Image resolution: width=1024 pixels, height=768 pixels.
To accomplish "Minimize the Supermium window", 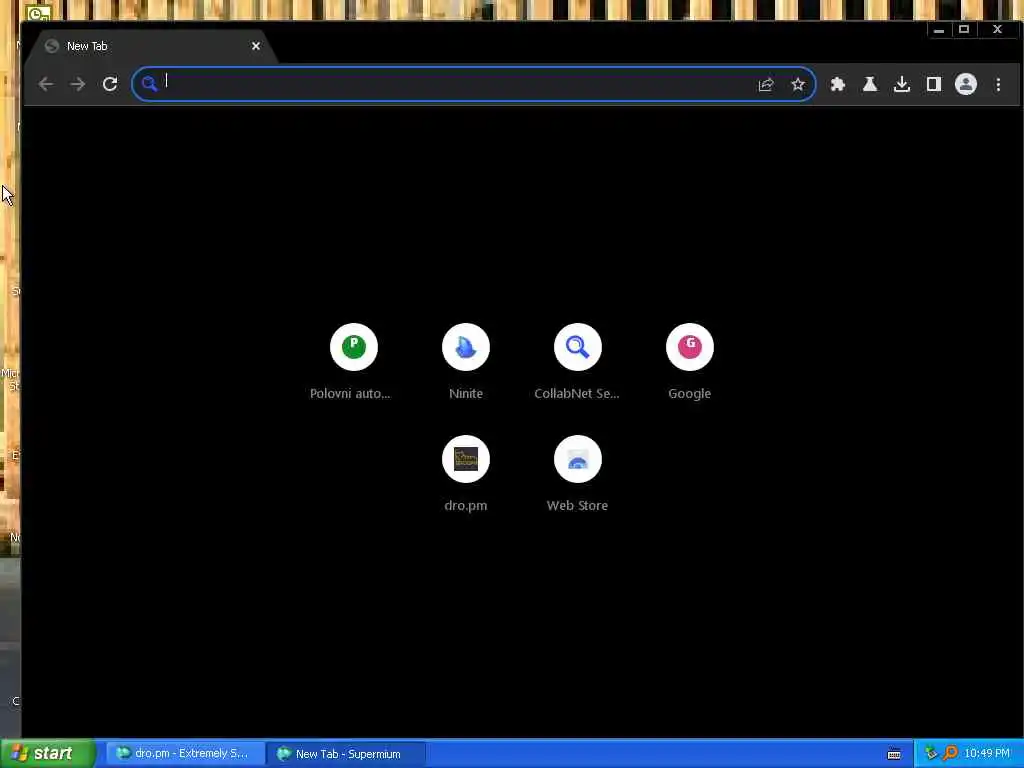I will pyautogui.click(x=938, y=29).
